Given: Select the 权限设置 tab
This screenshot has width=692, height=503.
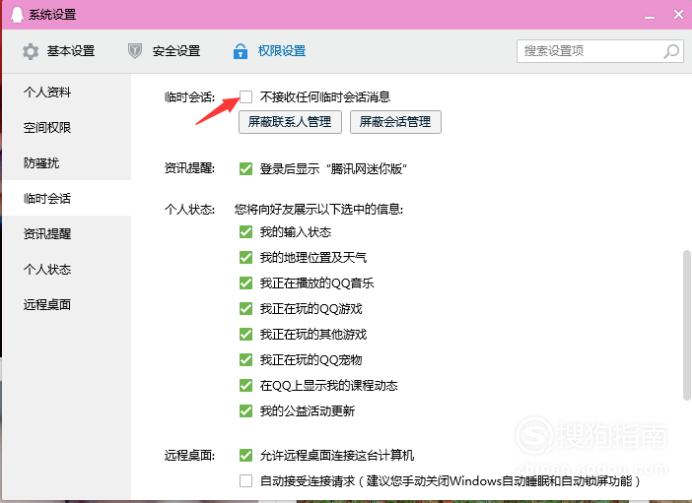Looking at the screenshot, I should [270, 51].
